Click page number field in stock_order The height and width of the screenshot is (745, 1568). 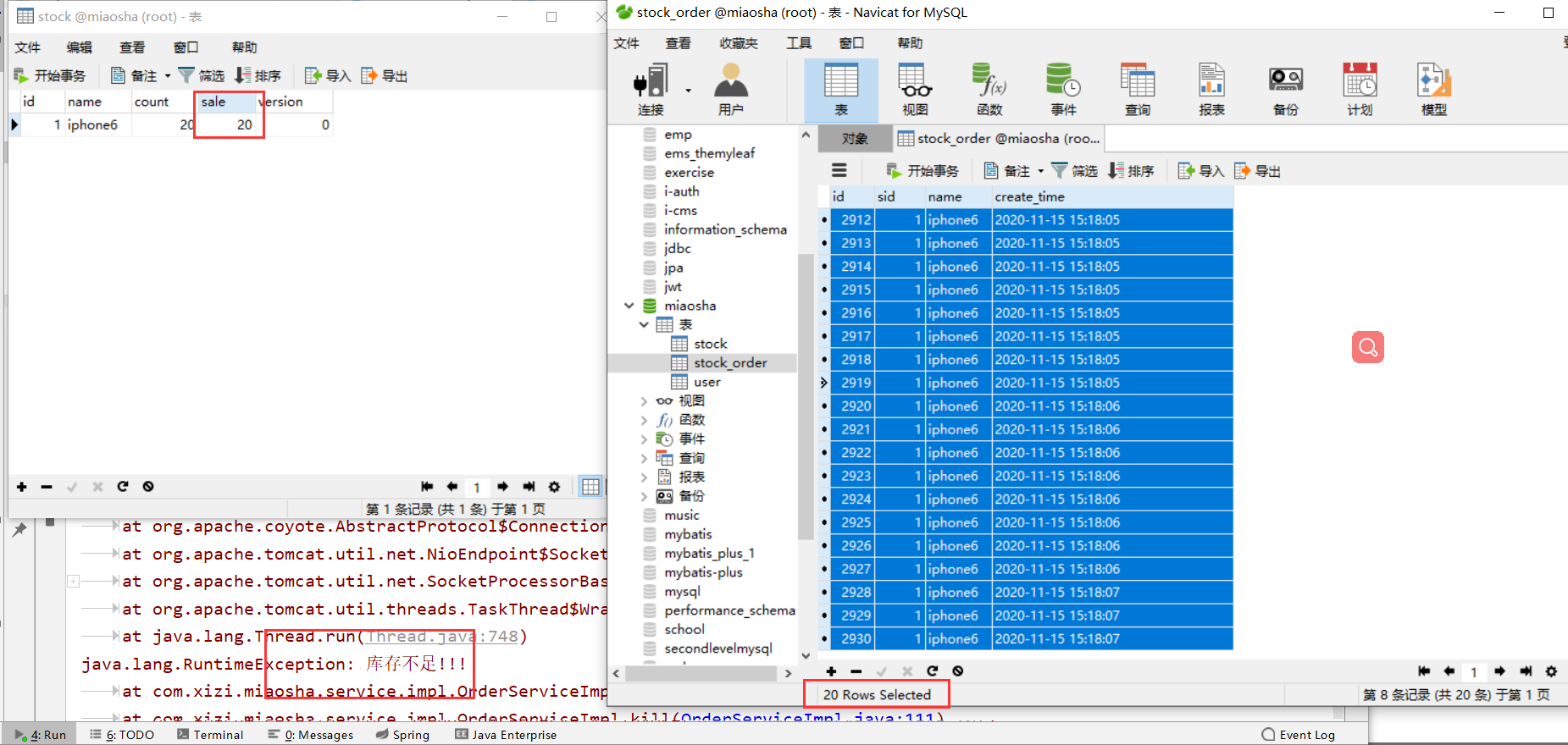tap(1474, 671)
